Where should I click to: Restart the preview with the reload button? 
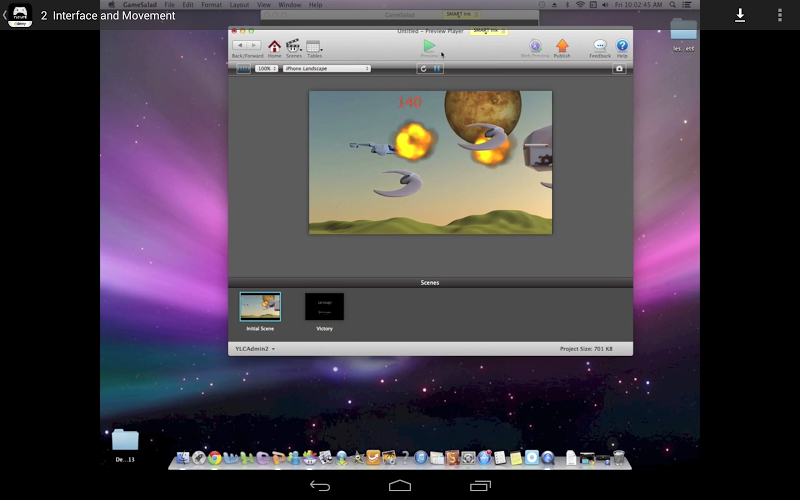pos(424,69)
